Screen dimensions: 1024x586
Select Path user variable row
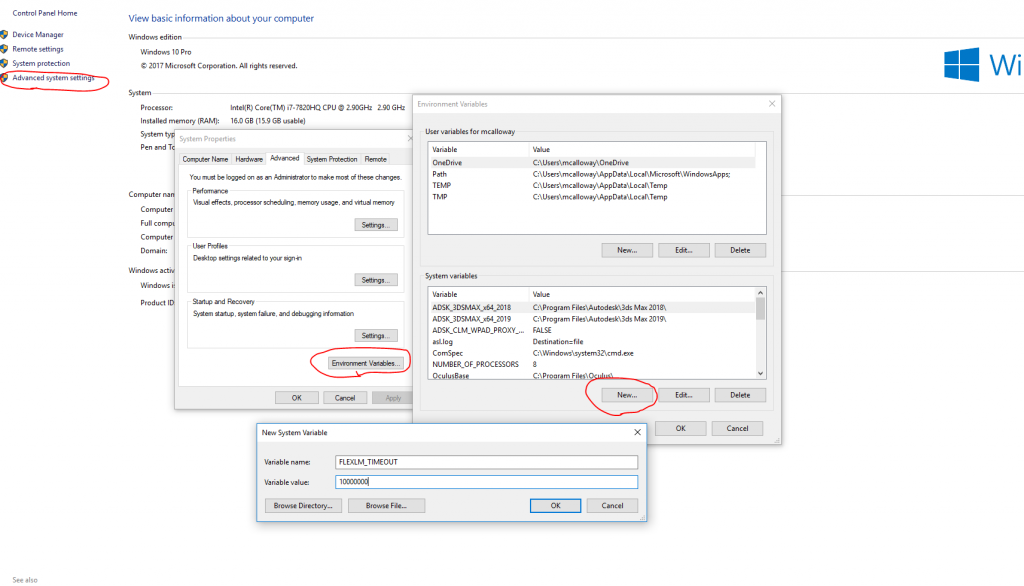pos(593,174)
